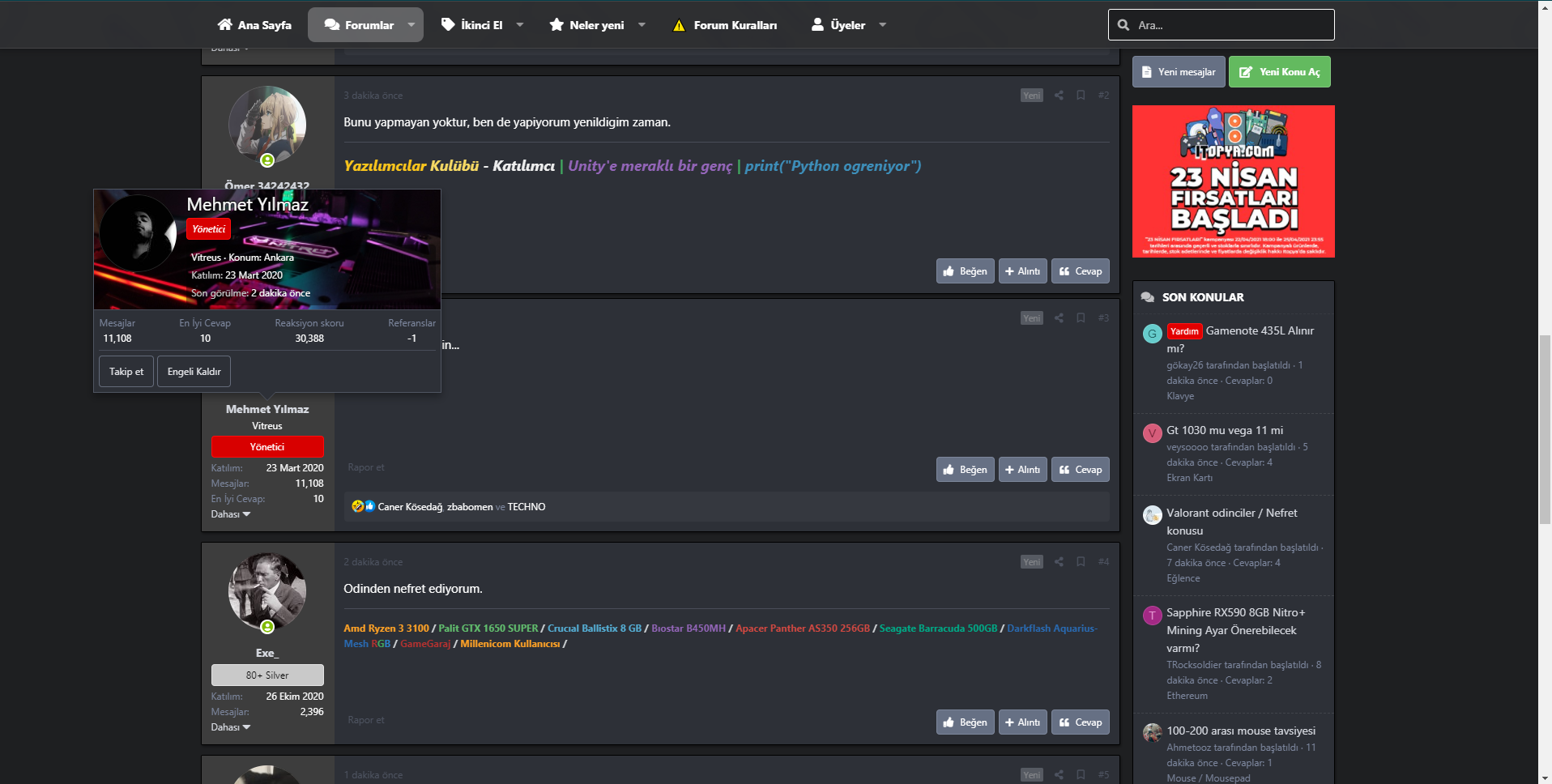Image resolution: width=1552 pixels, height=784 pixels.
Task: Focus the Ara search field
Action: [x=1221, y=25]
